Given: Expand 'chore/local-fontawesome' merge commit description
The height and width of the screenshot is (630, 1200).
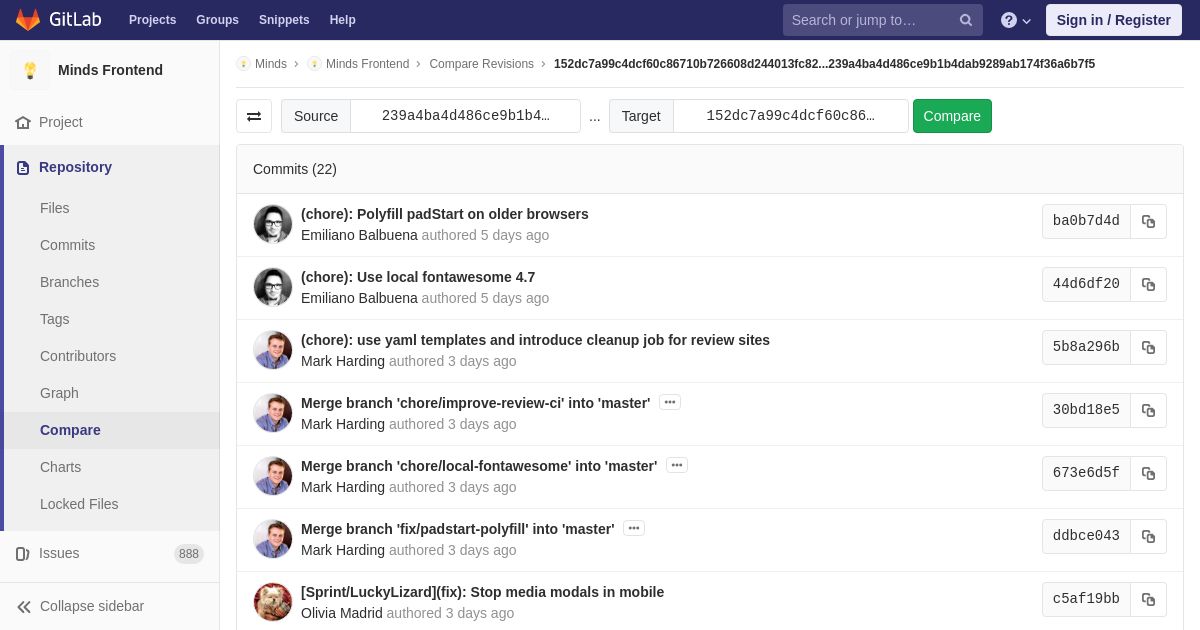Looking at the screenshot, I should (677, 465).
